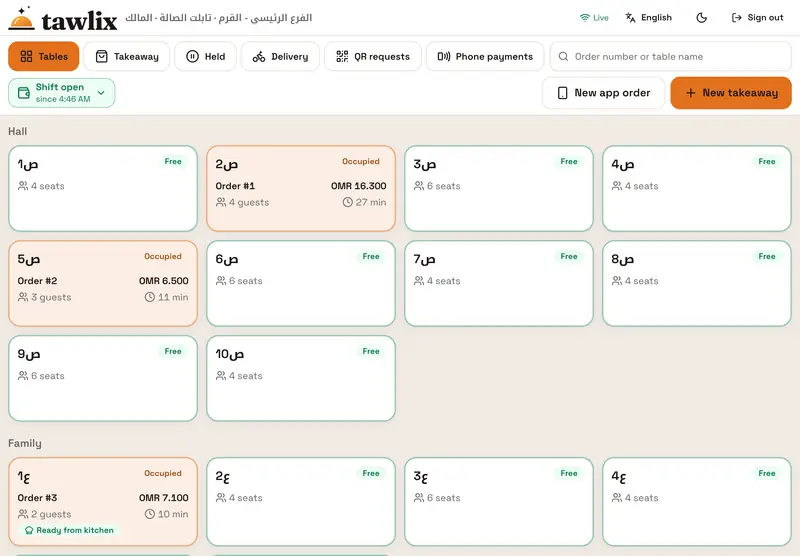Click the Live wifi status icon
The image size is (800, 556).
585,17
